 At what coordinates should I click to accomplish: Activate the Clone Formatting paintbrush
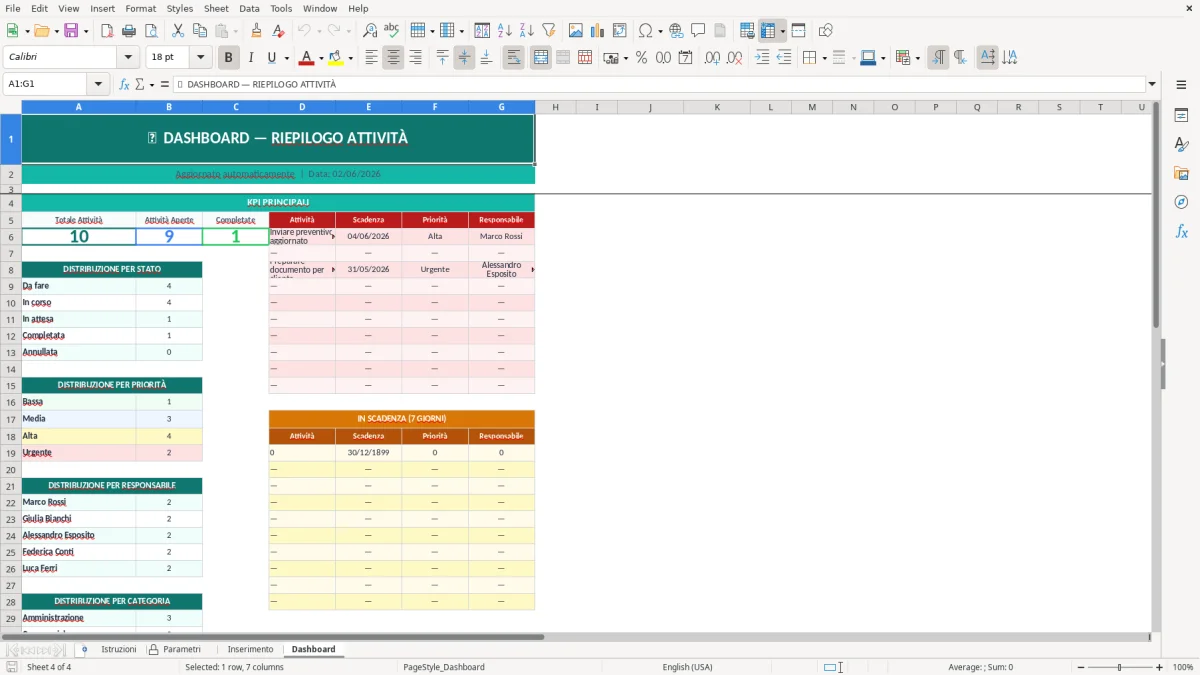(257, 31)
